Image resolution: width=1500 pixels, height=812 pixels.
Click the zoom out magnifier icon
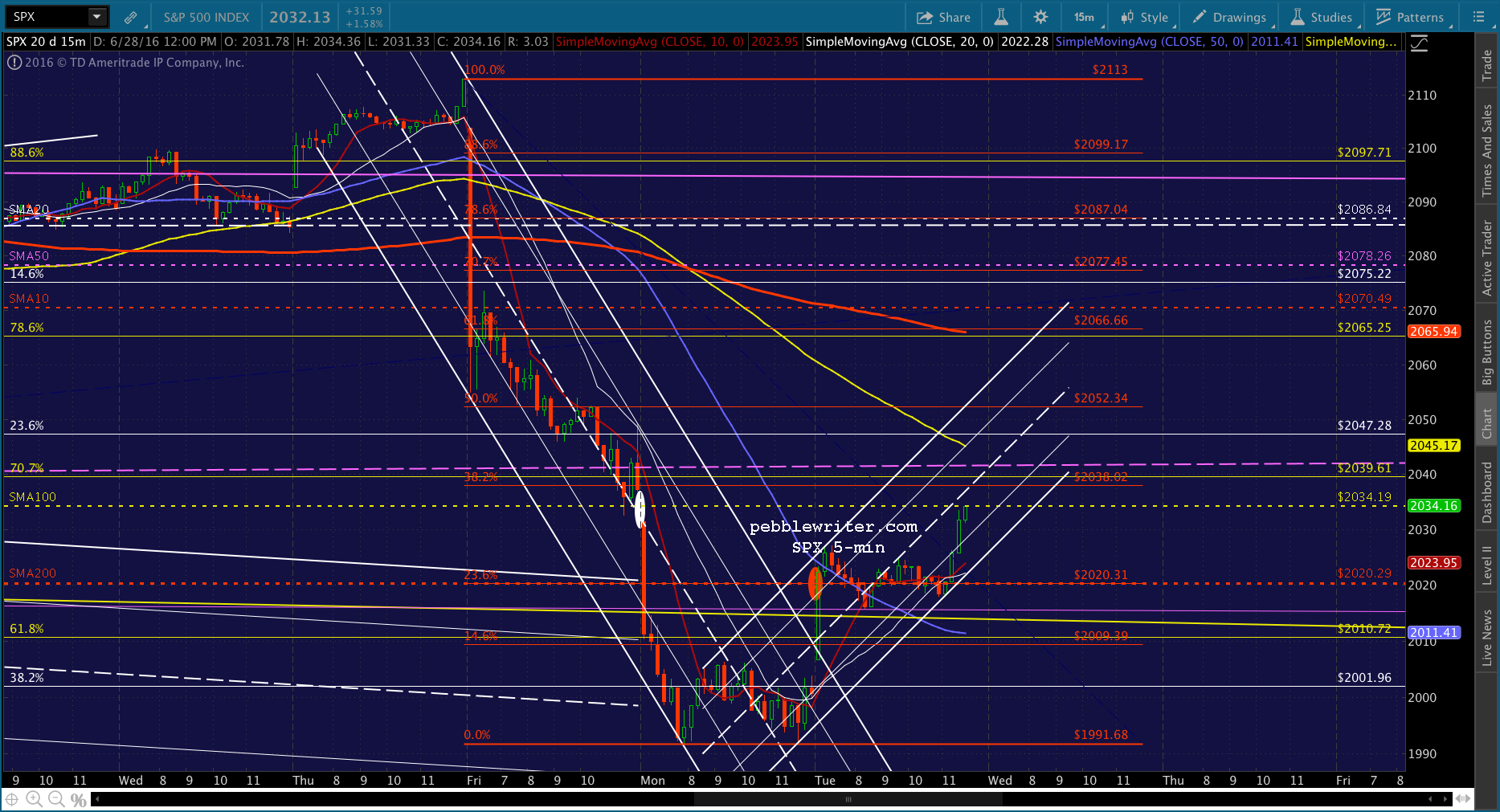56,799
